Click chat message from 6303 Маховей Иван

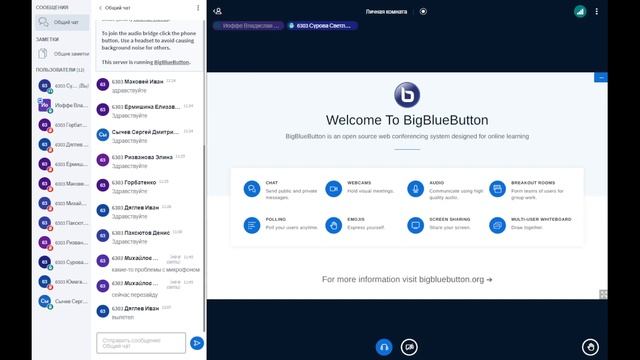[148, 86]
